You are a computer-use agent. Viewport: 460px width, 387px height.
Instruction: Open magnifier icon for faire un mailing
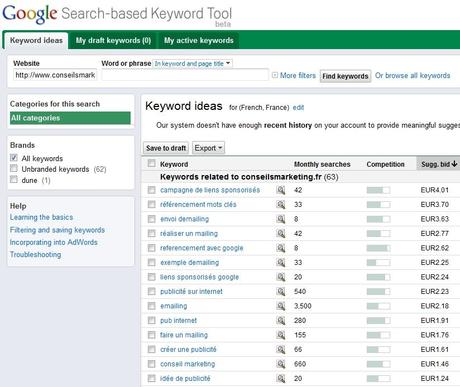281,335
